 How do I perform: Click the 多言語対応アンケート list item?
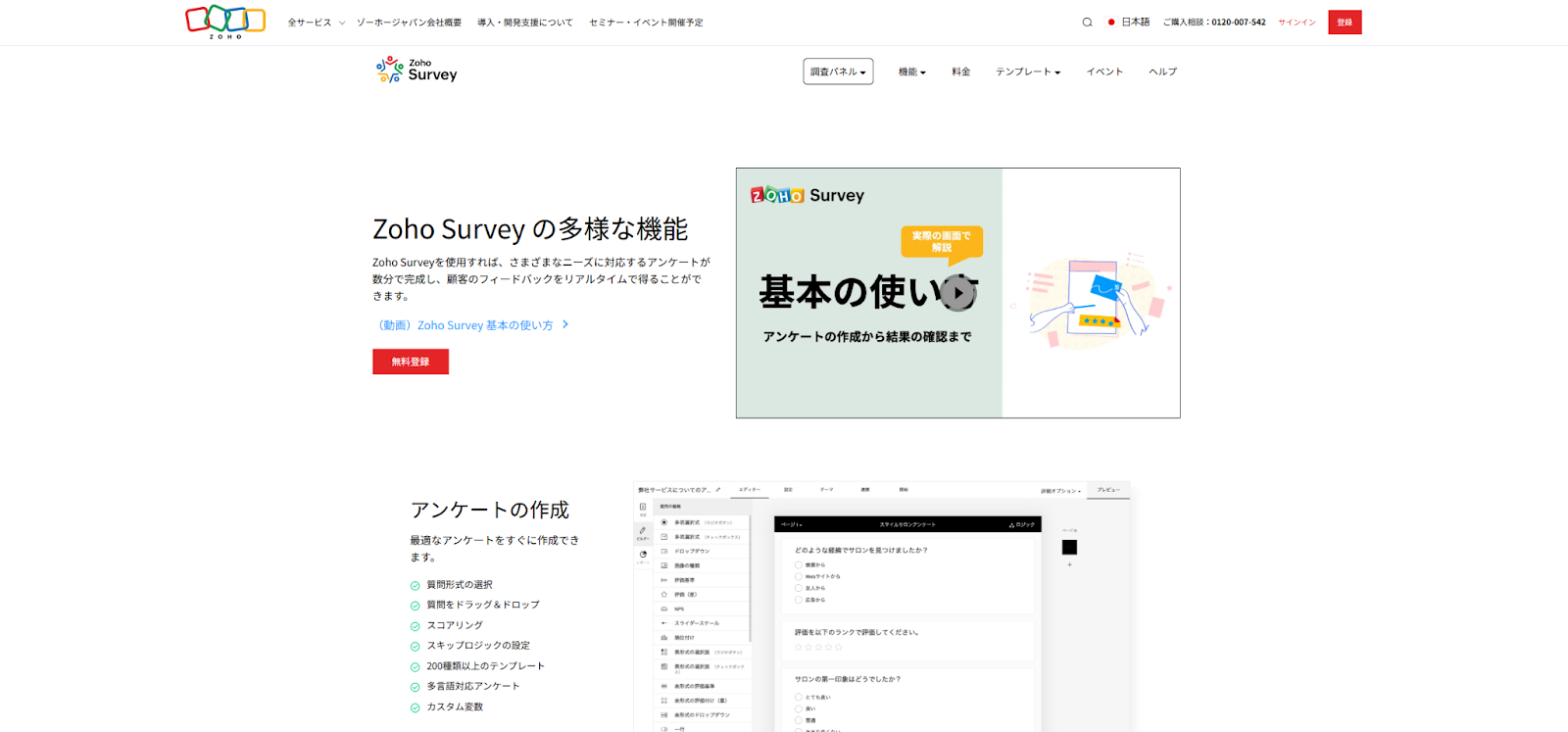pyautogui.click(x=472, y=686)
